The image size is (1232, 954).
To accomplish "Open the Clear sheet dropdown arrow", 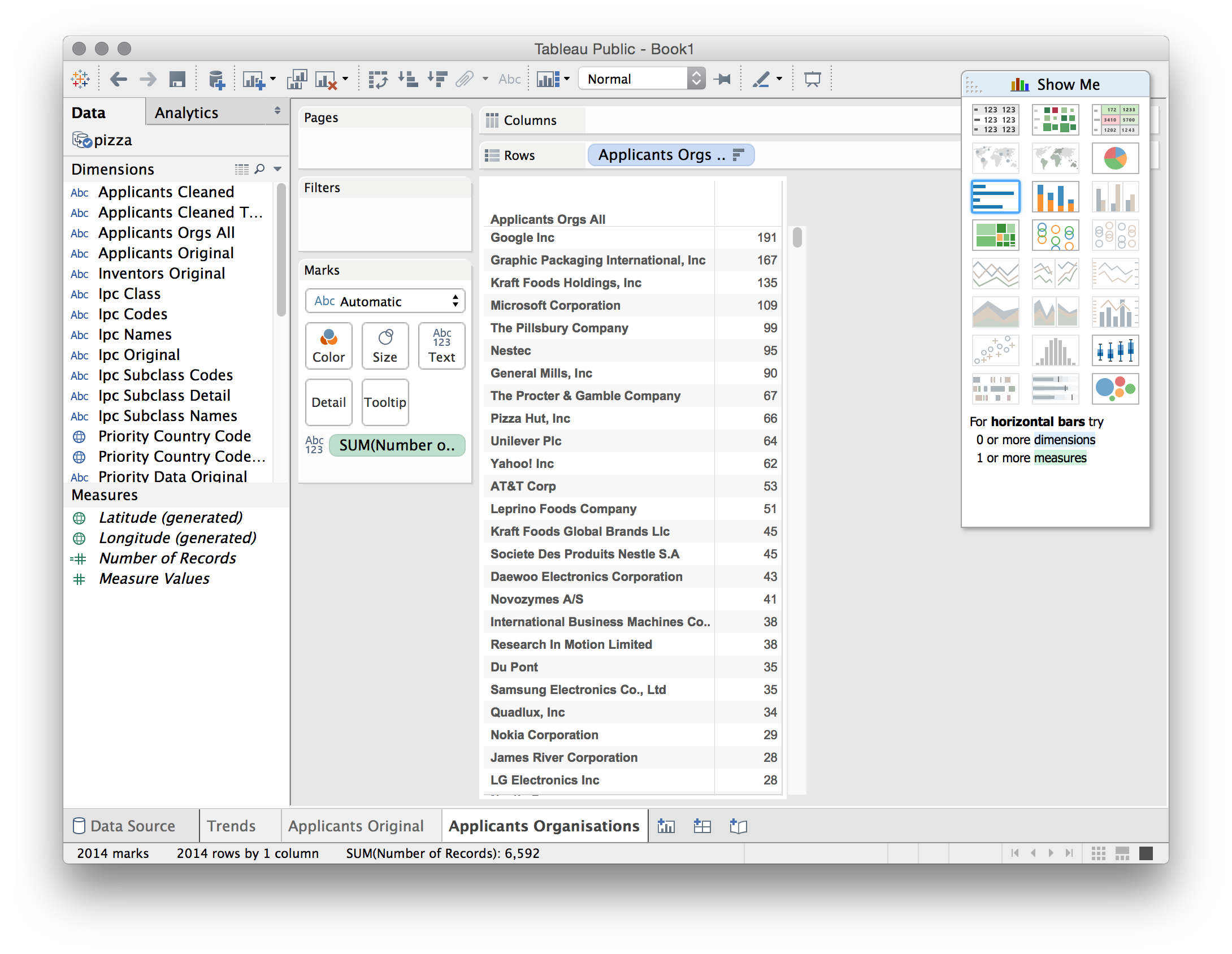I will click(345, 79).
